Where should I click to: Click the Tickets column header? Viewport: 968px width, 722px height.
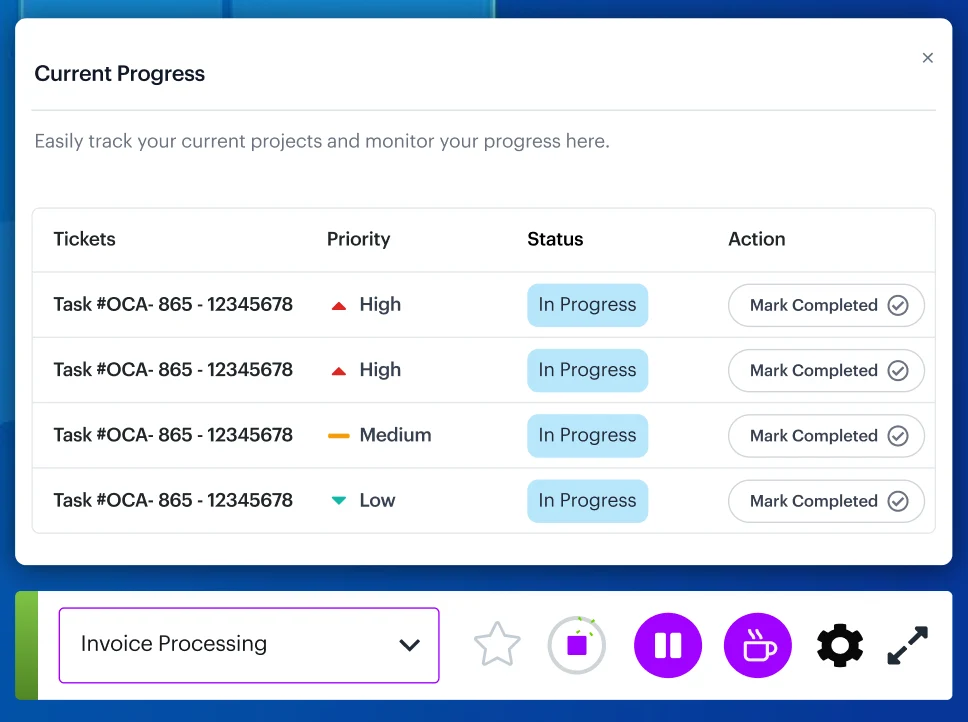click(x=85, y=239)
